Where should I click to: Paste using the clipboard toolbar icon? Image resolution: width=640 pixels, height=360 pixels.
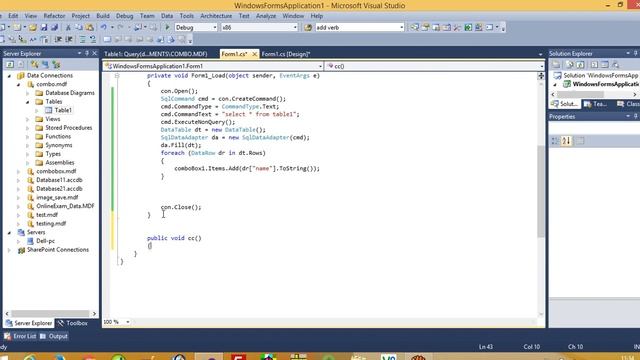89,27
